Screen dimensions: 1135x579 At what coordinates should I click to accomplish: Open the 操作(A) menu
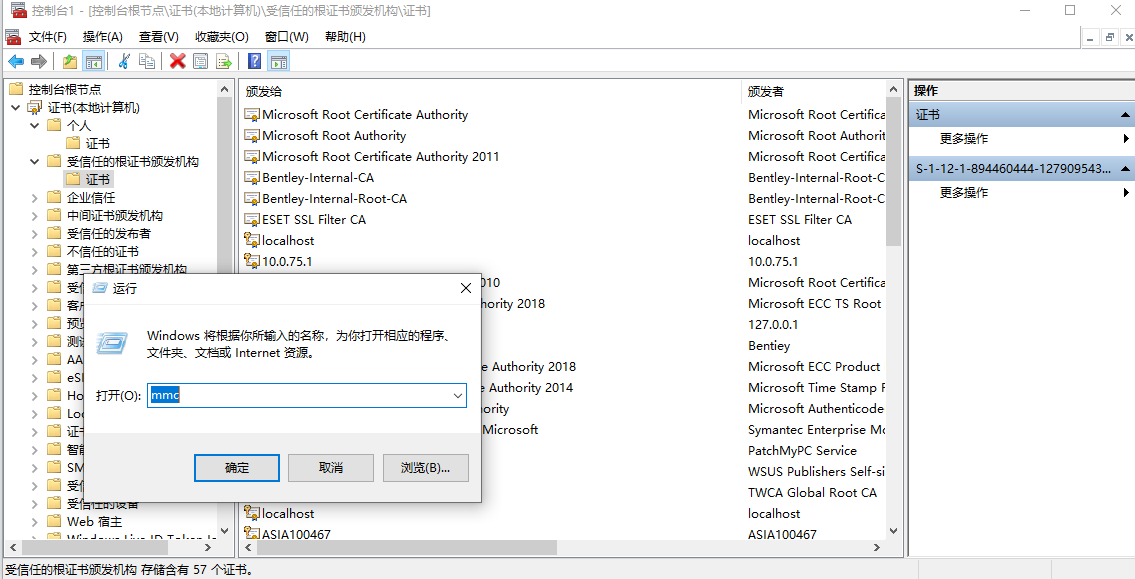(x=103, y=37)
